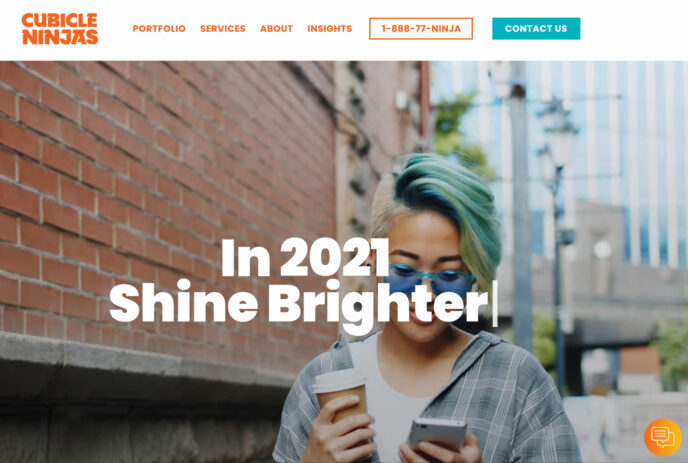
Task: Open the orange chat bubble widget
Action: point(663,438)
